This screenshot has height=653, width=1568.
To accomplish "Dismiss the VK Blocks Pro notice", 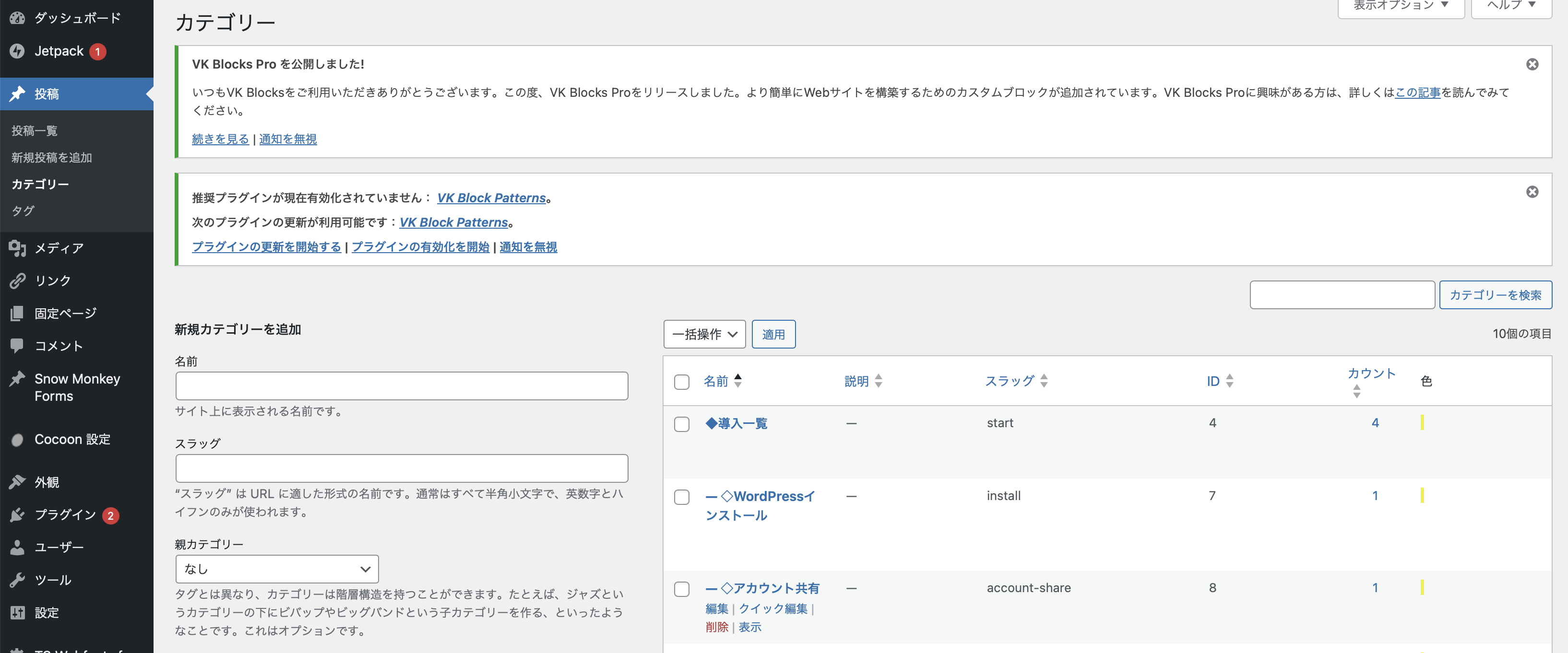I will pyautogui.click(x=1532, y=64).
